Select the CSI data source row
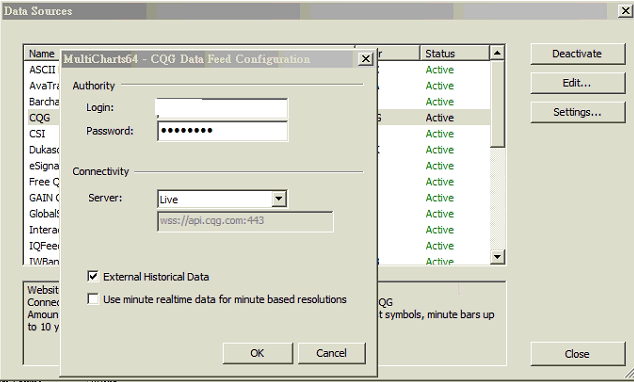Screen dimensions: 634x382 click(x=37, y=134)
